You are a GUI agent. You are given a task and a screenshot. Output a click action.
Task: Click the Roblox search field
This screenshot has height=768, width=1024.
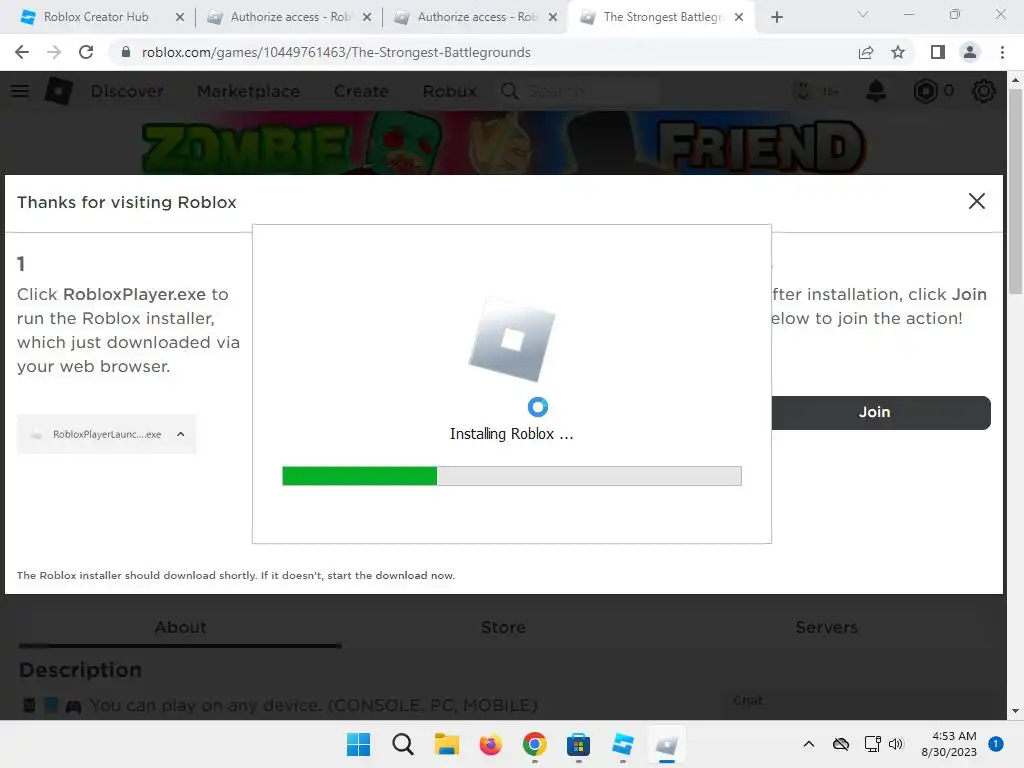coord(578,91)
